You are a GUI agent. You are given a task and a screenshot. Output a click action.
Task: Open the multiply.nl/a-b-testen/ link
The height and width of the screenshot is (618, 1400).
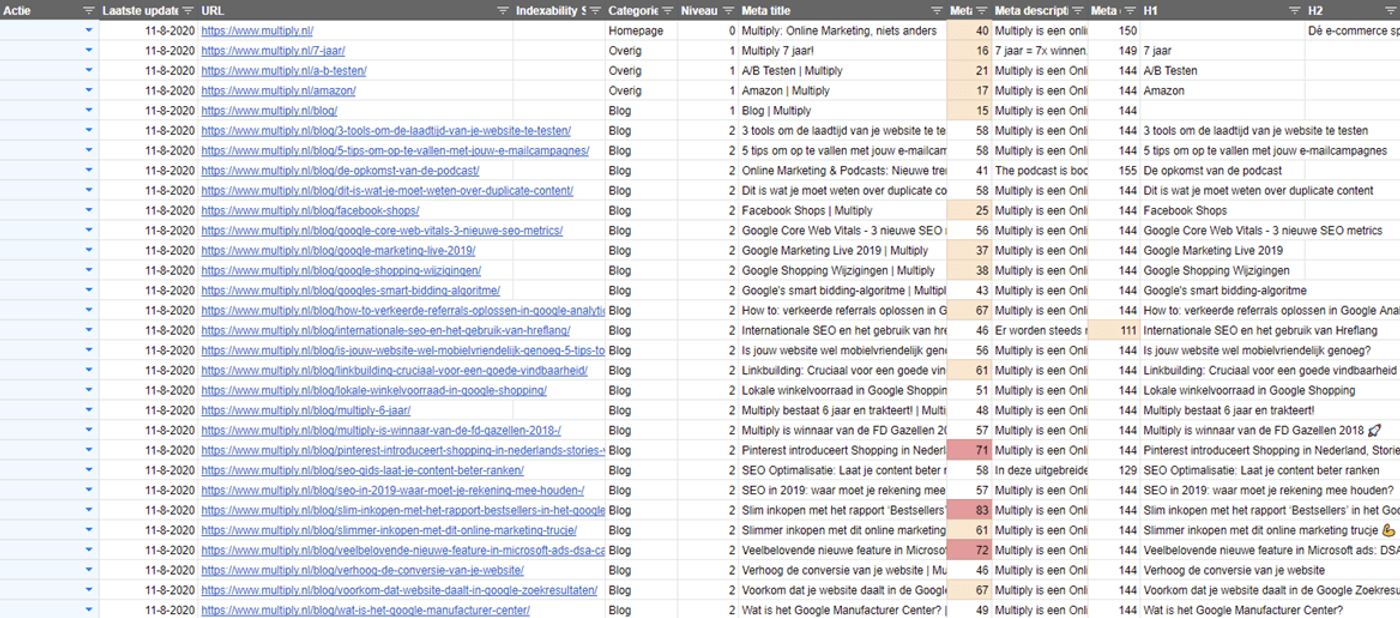pyautogui.click(x=284, y=71)
